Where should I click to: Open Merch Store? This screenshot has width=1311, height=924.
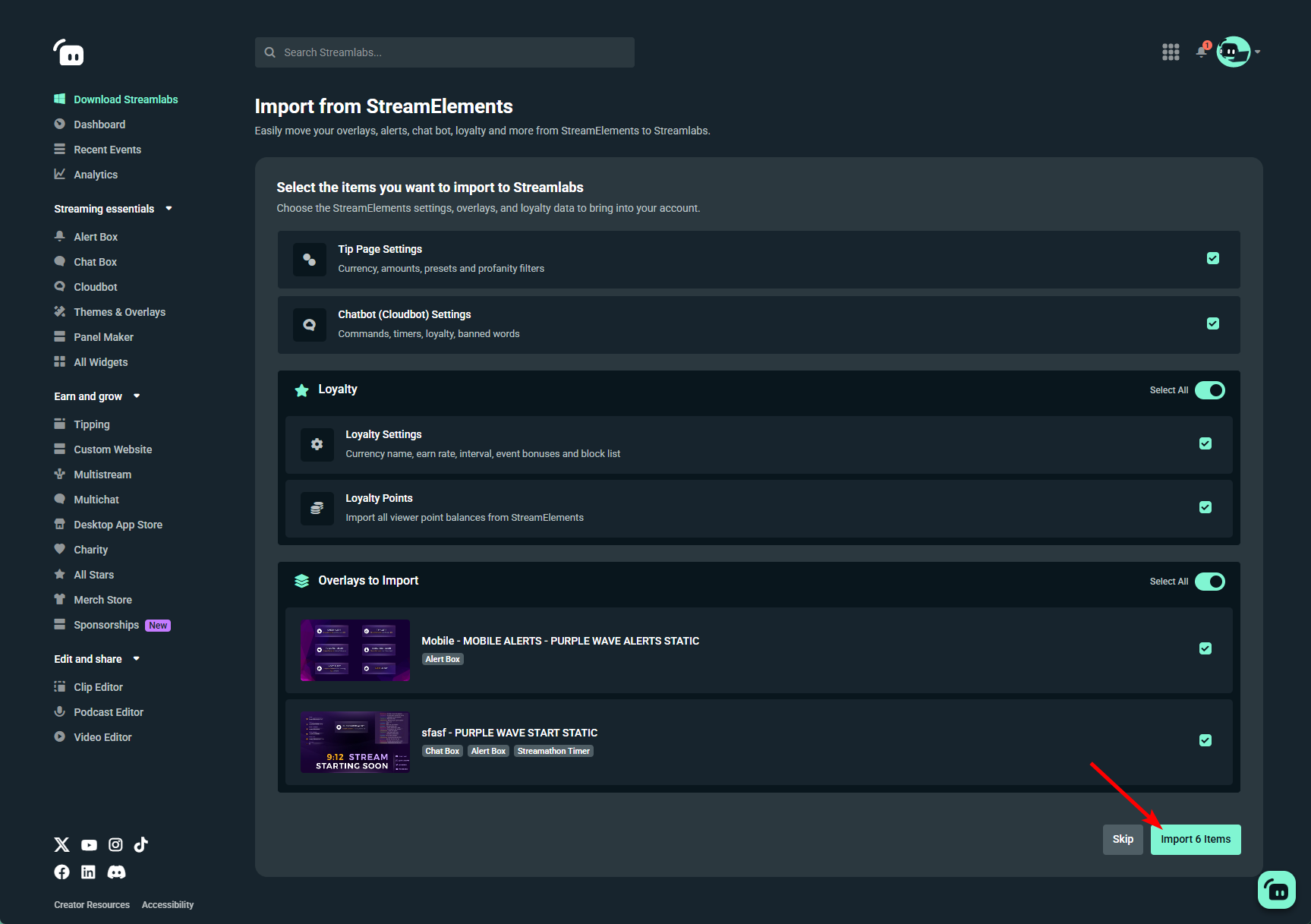(93, 600)
